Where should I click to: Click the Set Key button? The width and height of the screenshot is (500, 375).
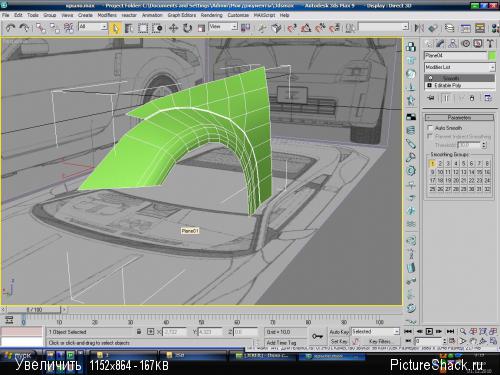tap(339, 341)
